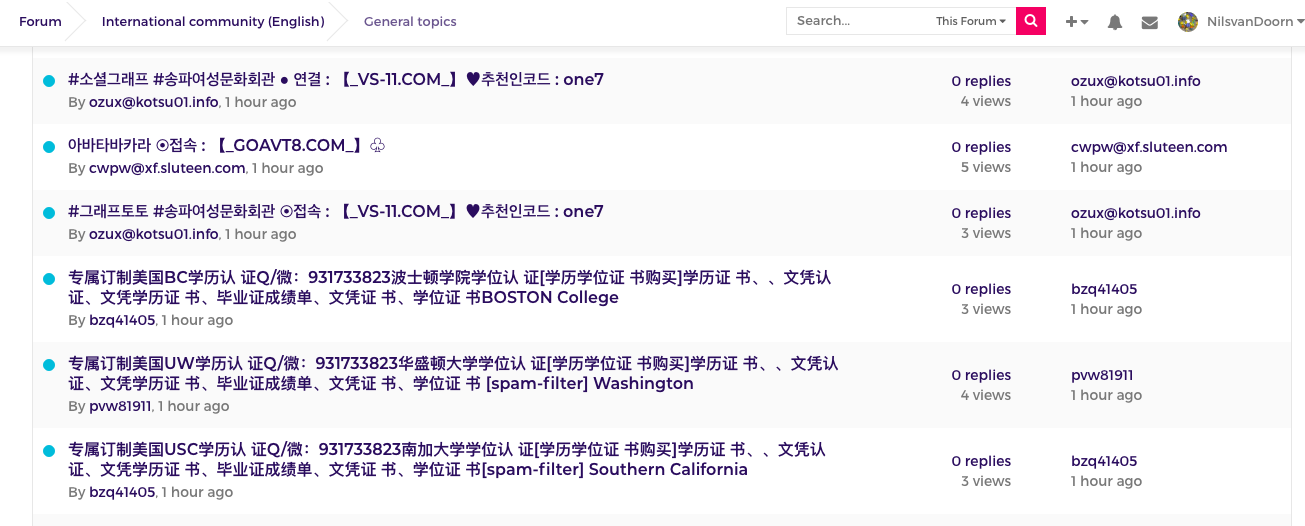The height and width of the screenshot is (526, 1305).
Task: Click unread dot of Southern California topic
Action: (49, 451)
